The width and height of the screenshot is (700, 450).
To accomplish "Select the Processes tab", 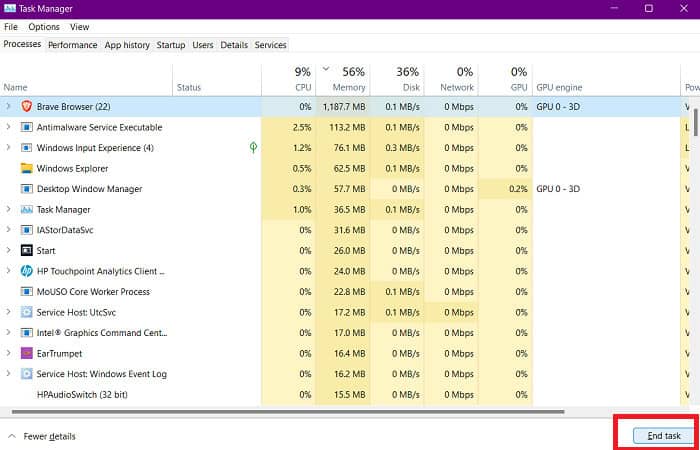I will [x=22, y=44].
